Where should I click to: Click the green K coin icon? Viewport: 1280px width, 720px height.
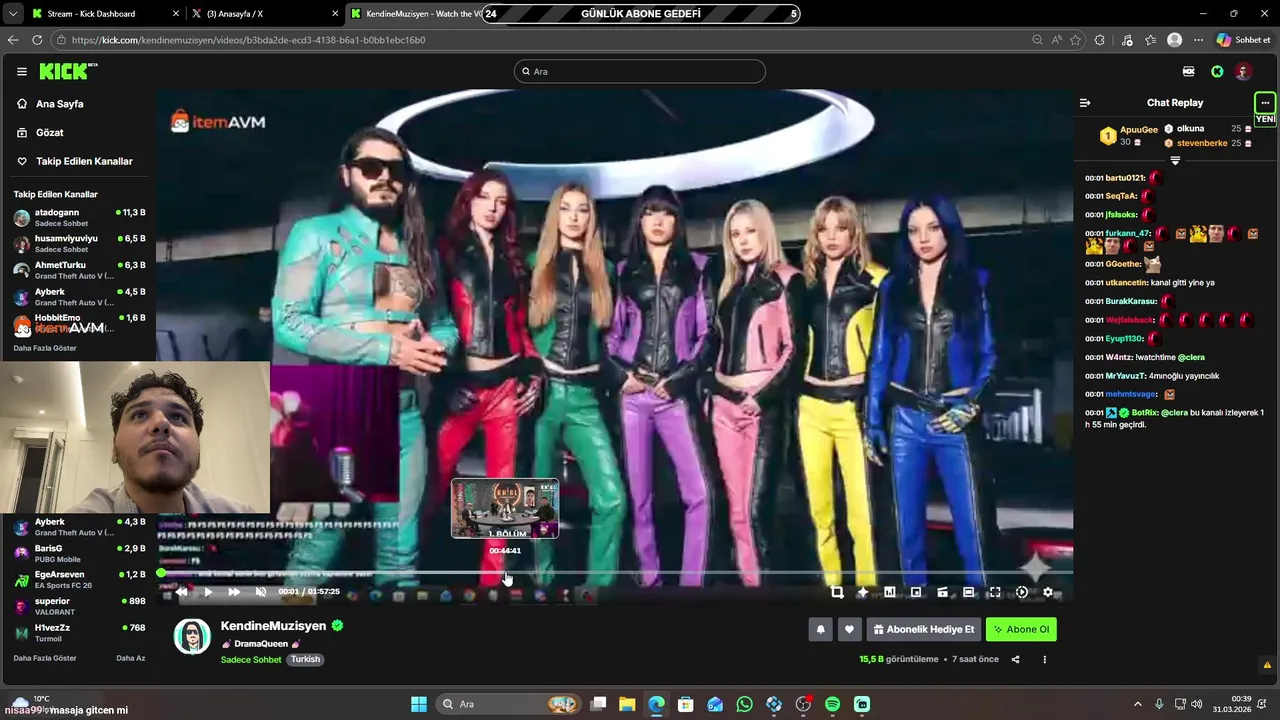(x=1217, y=71)
